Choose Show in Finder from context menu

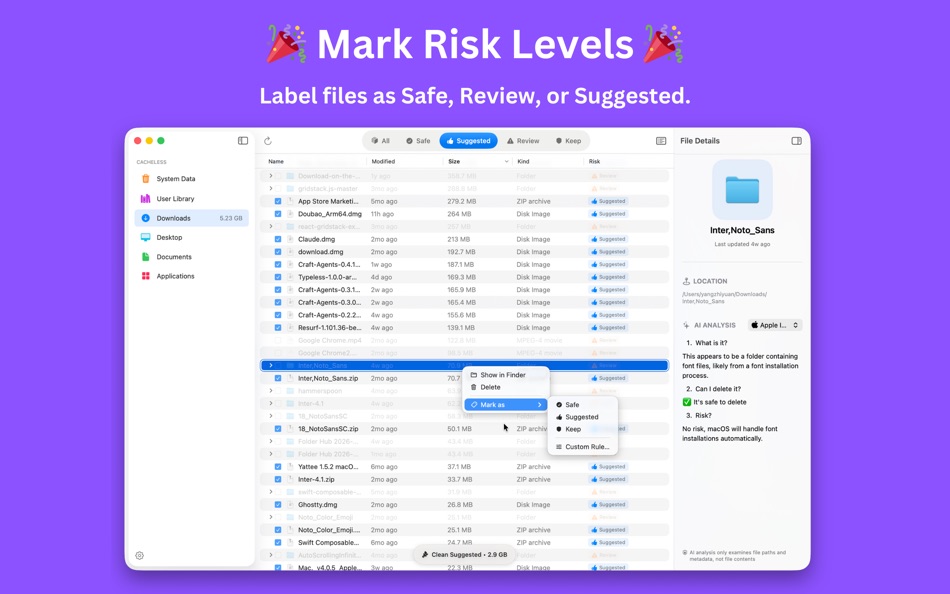click(506, 375)
